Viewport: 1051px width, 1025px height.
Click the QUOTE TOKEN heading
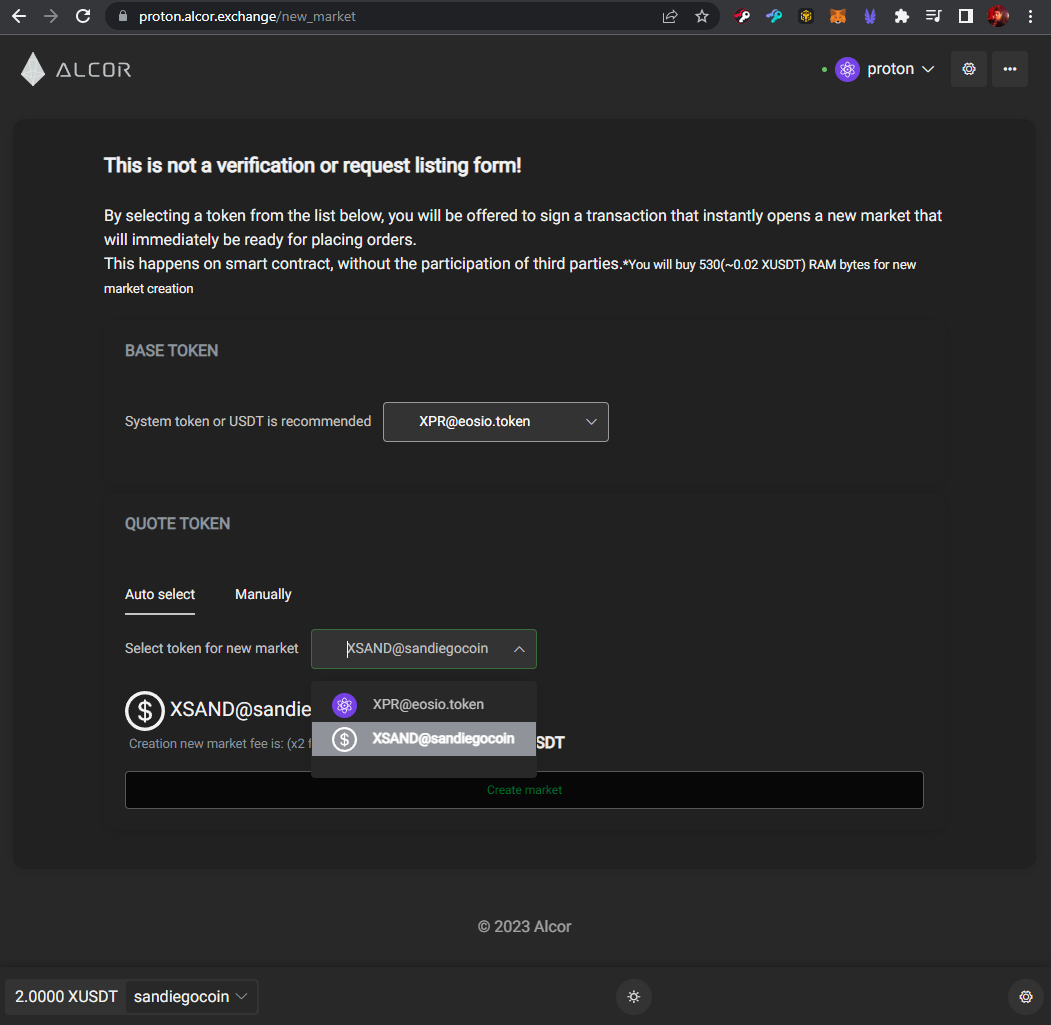(178, 524)
